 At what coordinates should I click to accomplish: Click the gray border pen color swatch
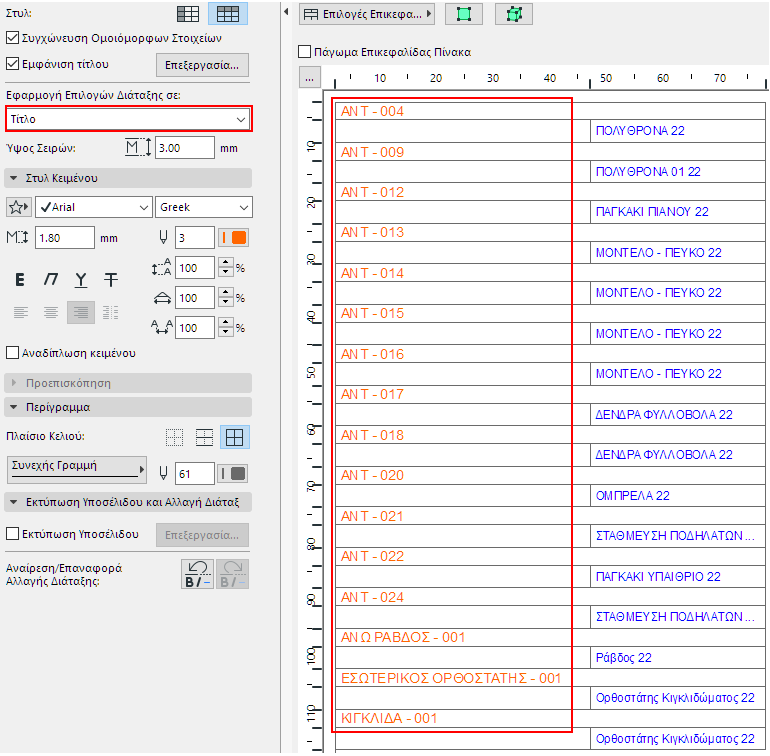coord(233,474)
